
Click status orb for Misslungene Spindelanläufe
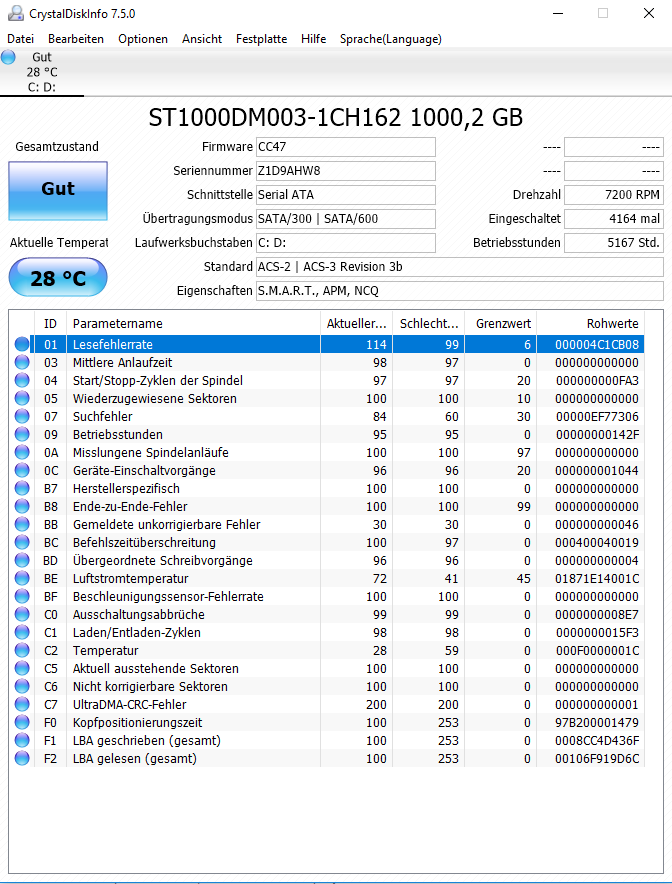[22, 452]
